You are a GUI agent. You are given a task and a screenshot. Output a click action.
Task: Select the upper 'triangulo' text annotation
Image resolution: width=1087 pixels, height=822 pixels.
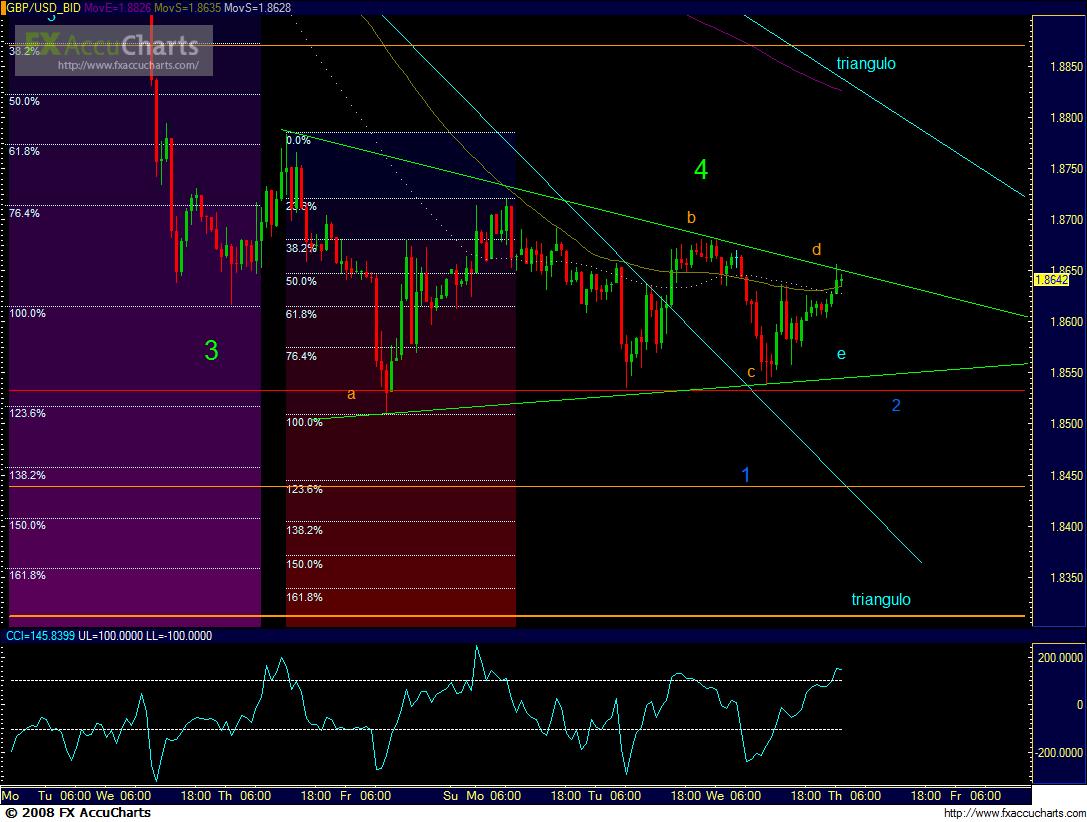click(x=866, y=64)
